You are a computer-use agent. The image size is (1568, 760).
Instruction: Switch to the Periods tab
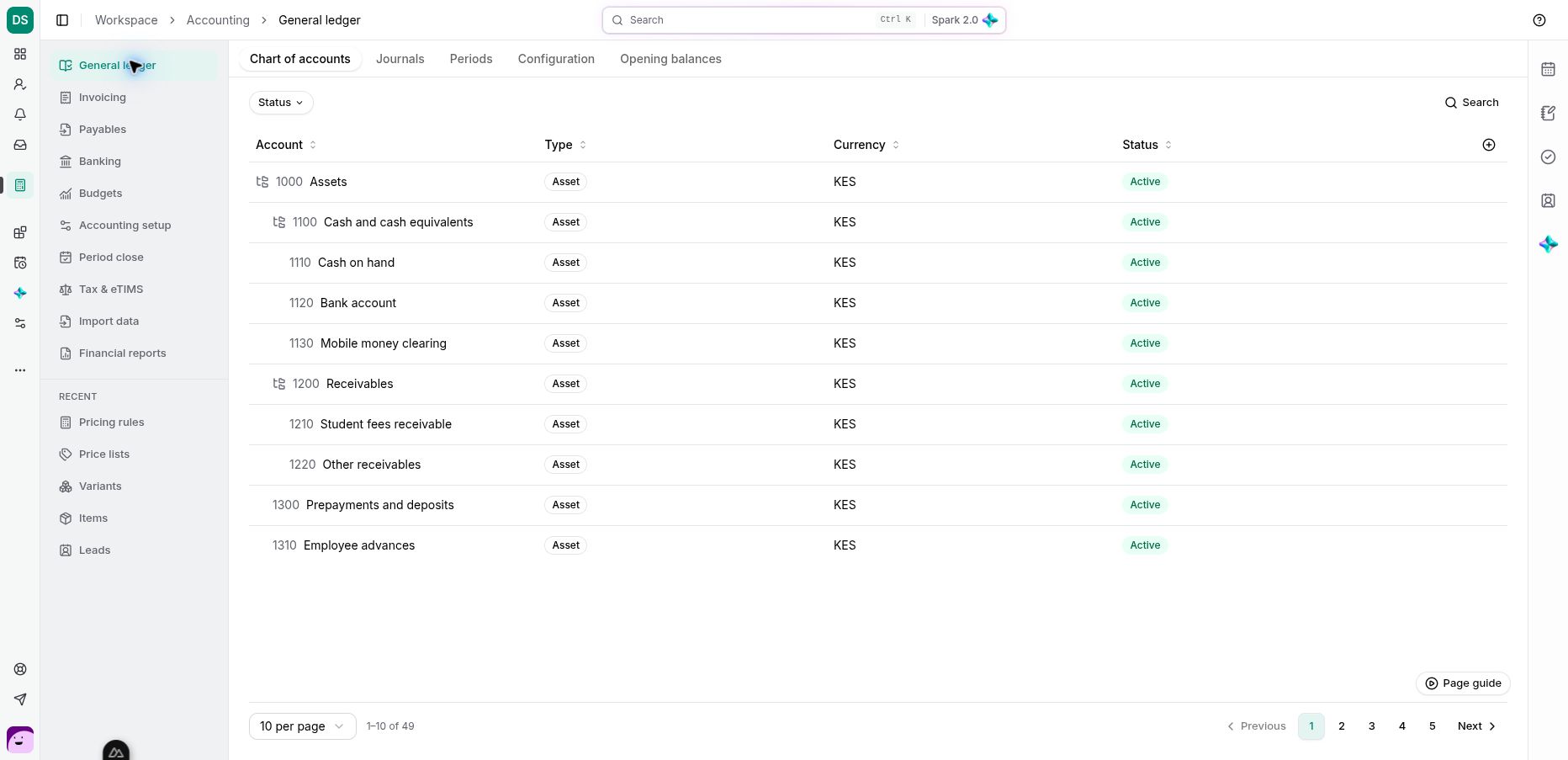click(x=471, y=59)
